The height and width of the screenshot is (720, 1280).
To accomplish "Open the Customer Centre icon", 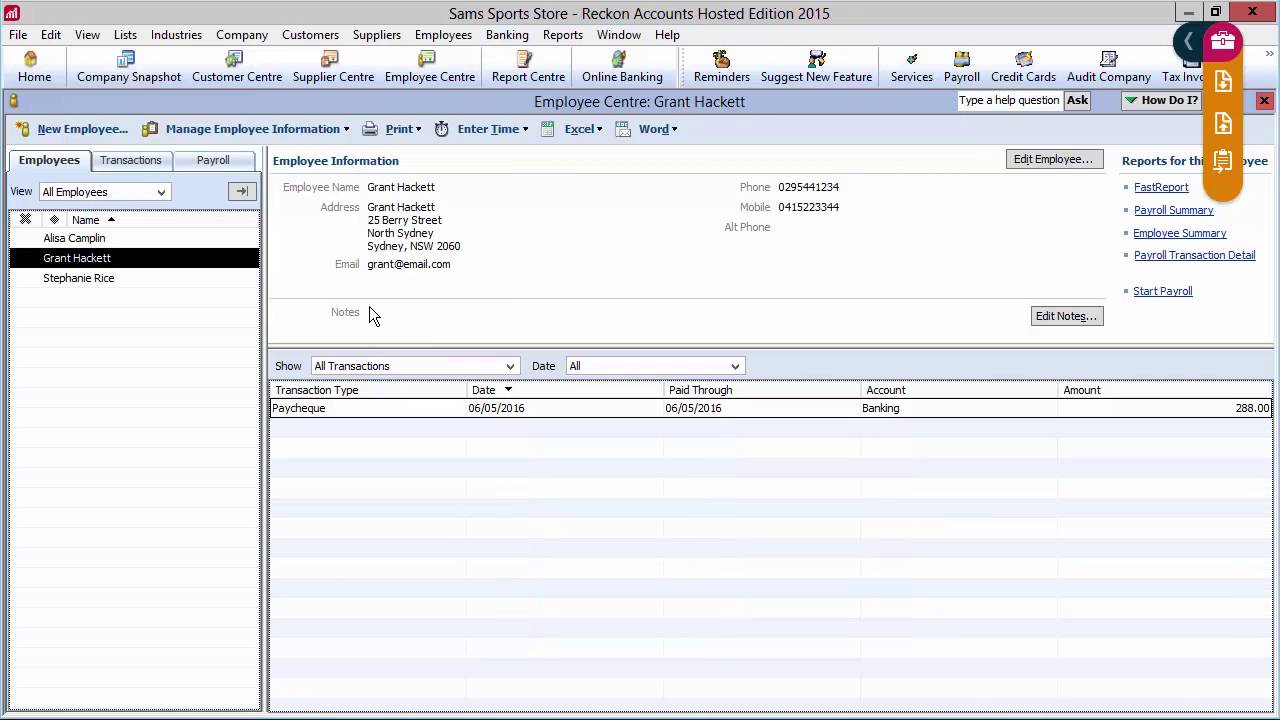I will pyautogui.click(x=236, y=67).
